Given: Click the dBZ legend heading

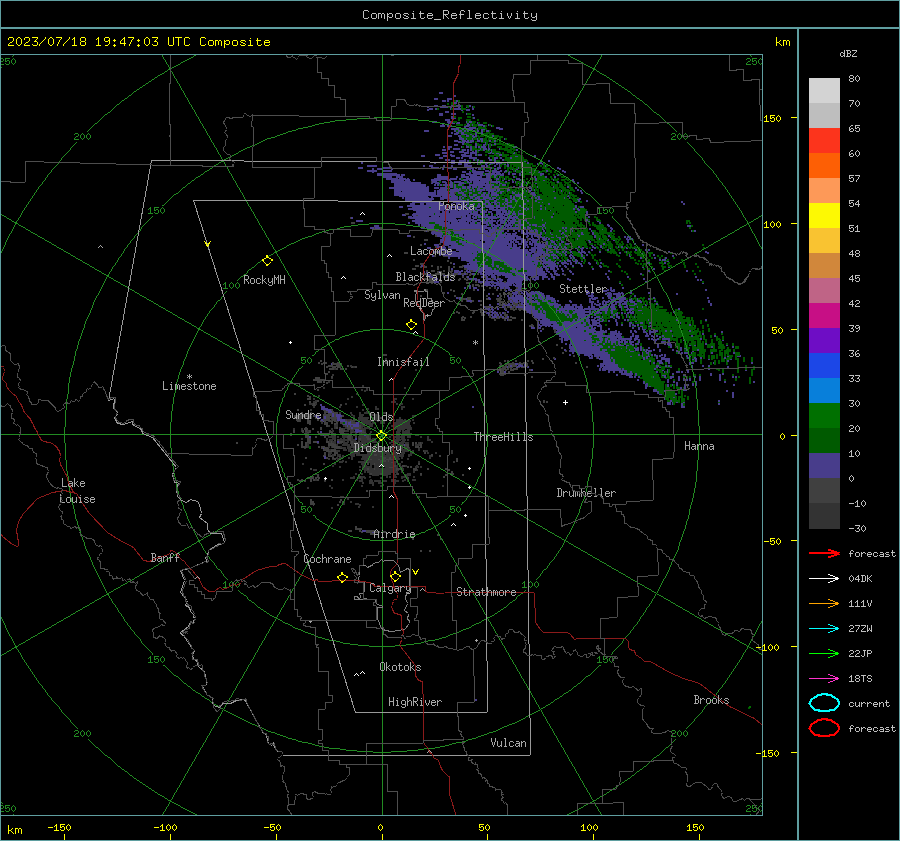Looking at the screenshot, I should coord(848,53).
